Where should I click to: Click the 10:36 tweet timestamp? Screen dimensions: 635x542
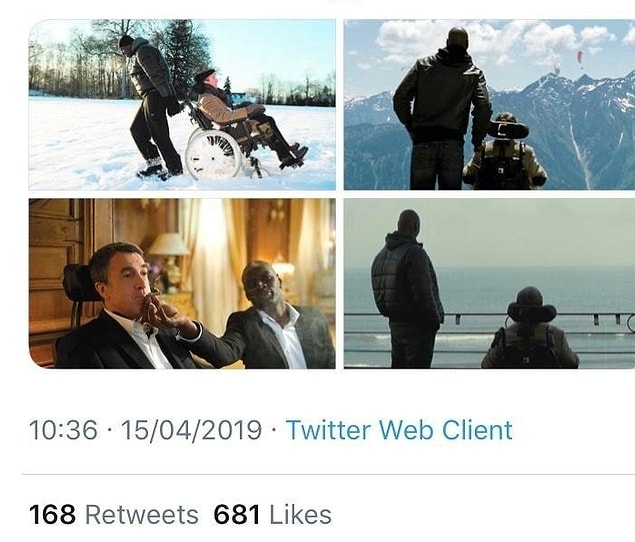(63, 430)
